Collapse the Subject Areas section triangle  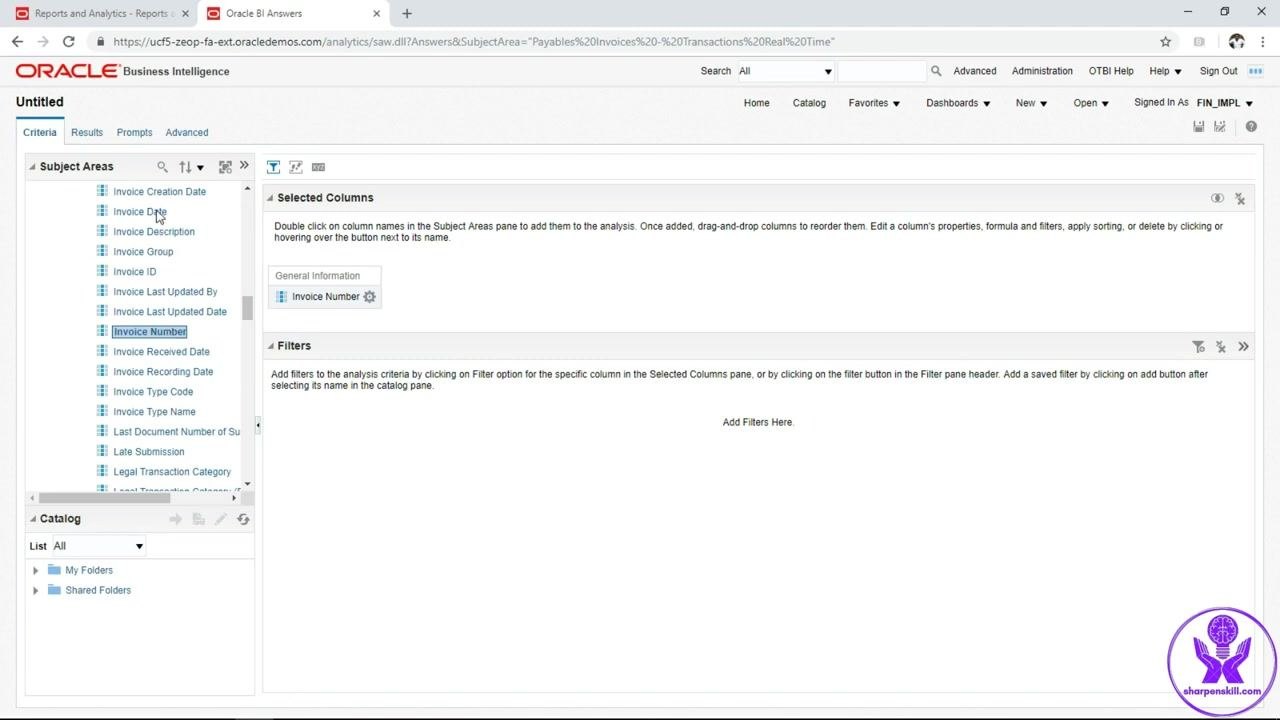click(x=32, y=167)
